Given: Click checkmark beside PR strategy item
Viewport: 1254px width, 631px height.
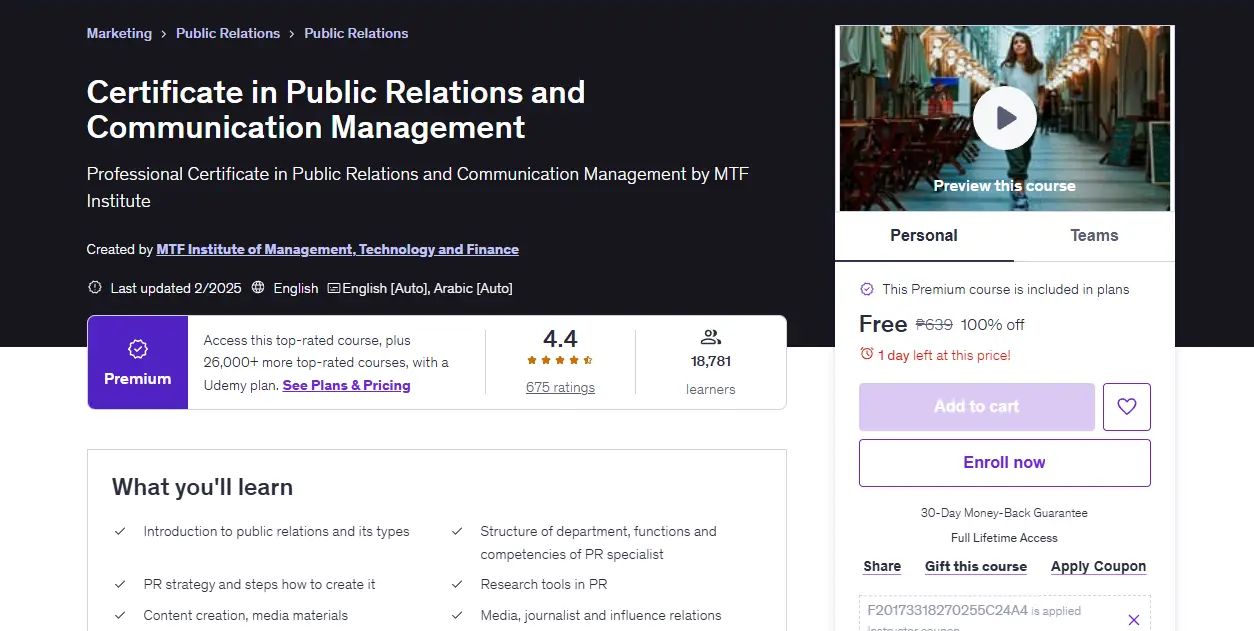Looking at the screenshot, I should (x=120, y=584).
